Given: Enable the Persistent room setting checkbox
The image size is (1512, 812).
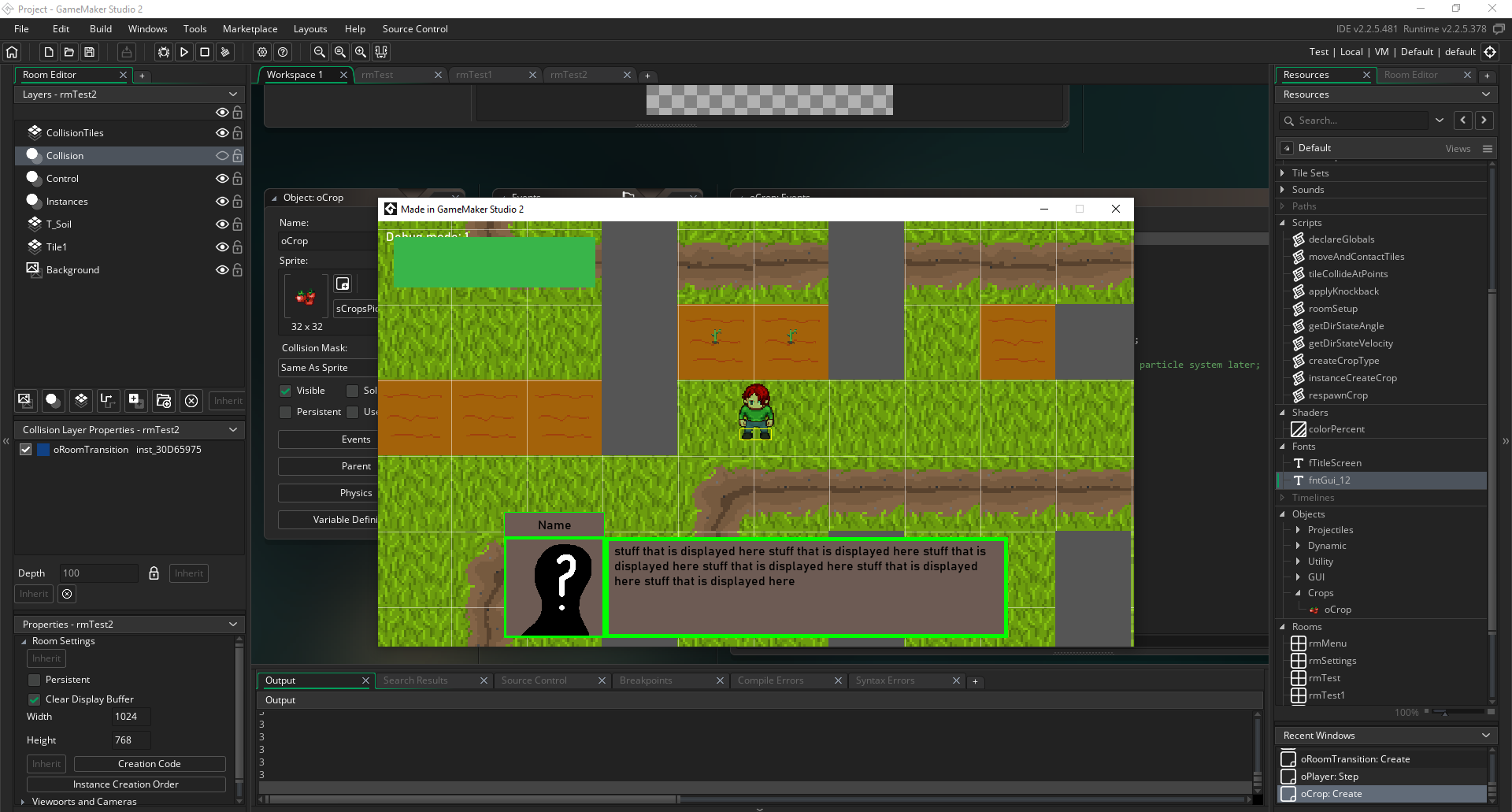Looking at the screenshot, I should pyautogui.click(x=35, y=680).
